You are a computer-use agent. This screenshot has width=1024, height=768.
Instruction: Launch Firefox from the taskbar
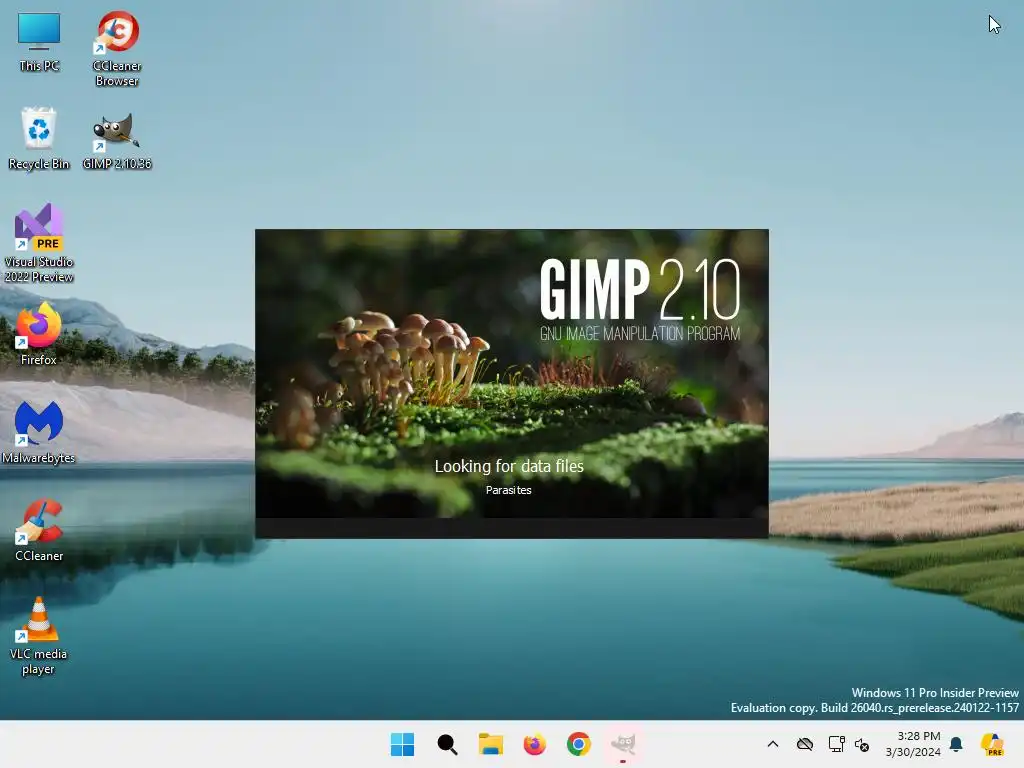pos(534,744)
